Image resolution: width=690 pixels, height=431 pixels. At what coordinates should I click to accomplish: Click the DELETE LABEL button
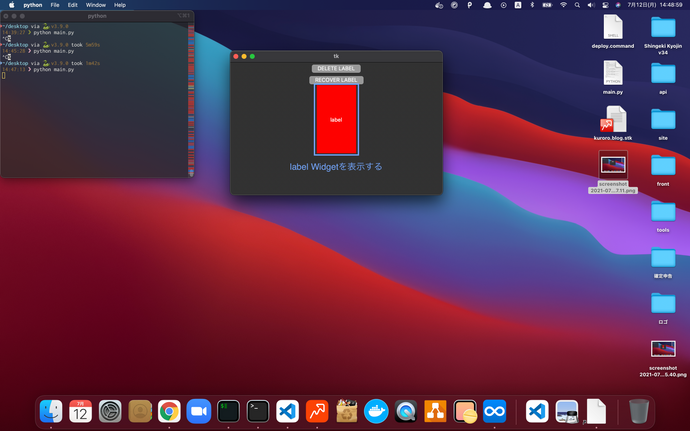point(336,69)
